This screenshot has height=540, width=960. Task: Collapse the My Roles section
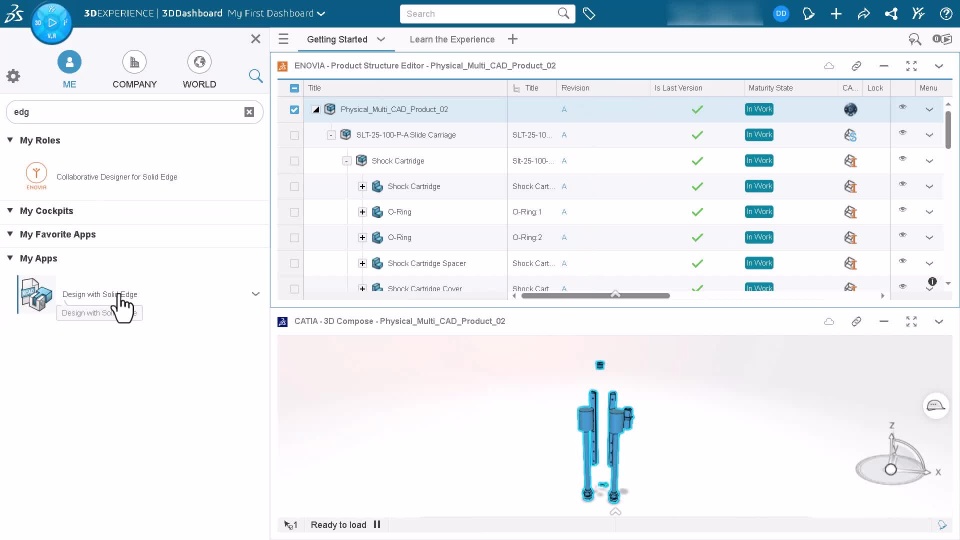(x=10, y=140)
